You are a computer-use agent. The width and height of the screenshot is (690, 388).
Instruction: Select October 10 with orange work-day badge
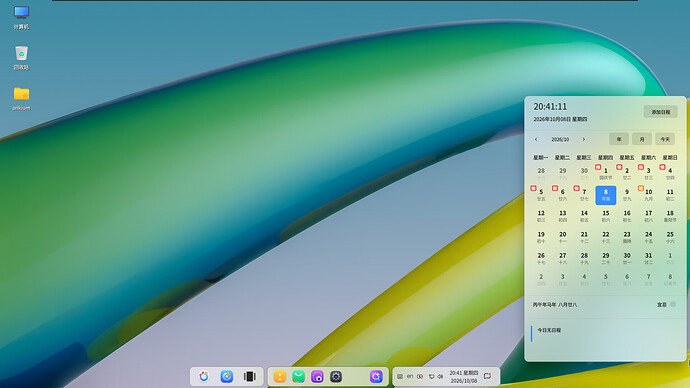(x=649, y=195)
